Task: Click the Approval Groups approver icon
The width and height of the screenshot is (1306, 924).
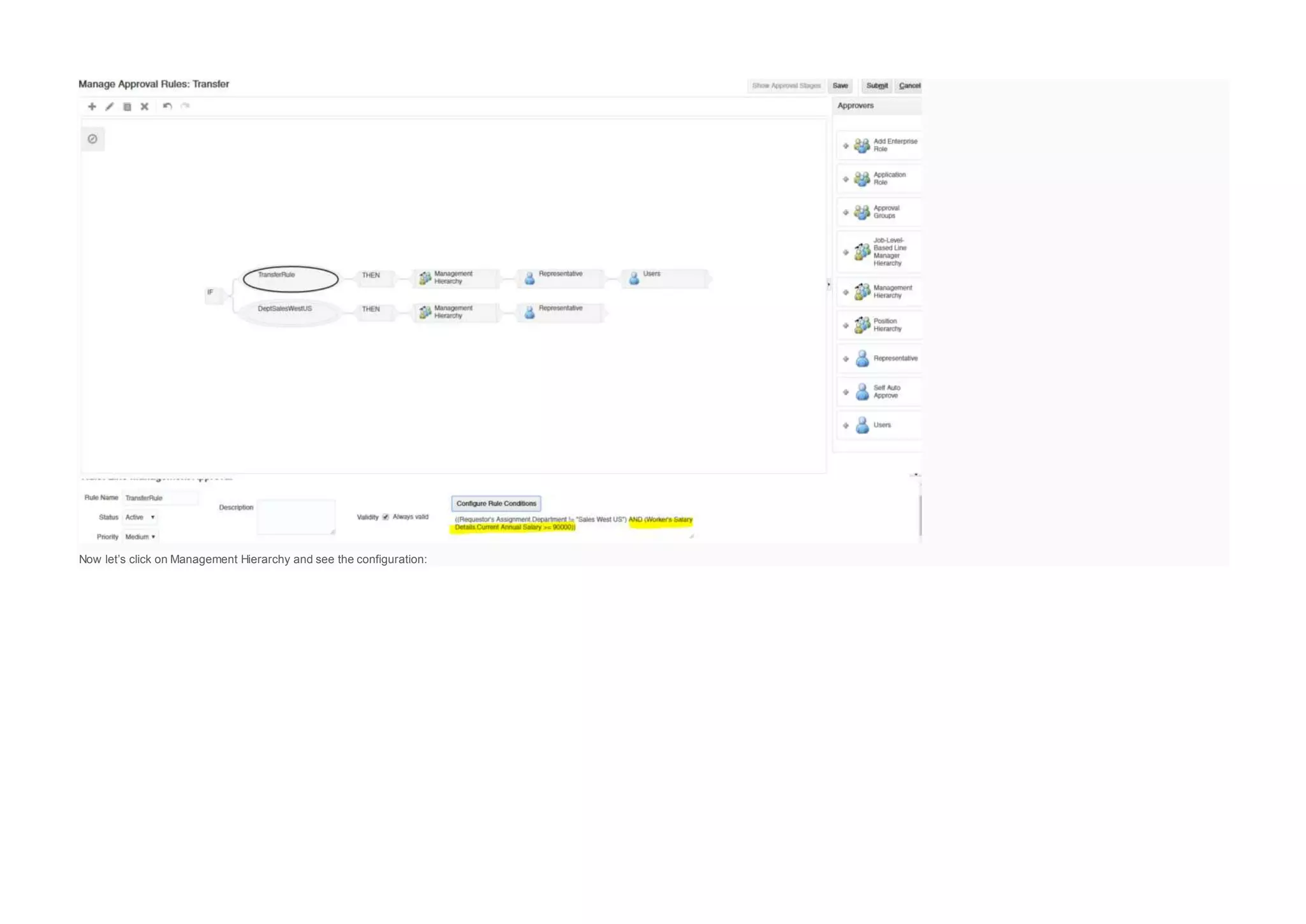Action: (862, 212)
